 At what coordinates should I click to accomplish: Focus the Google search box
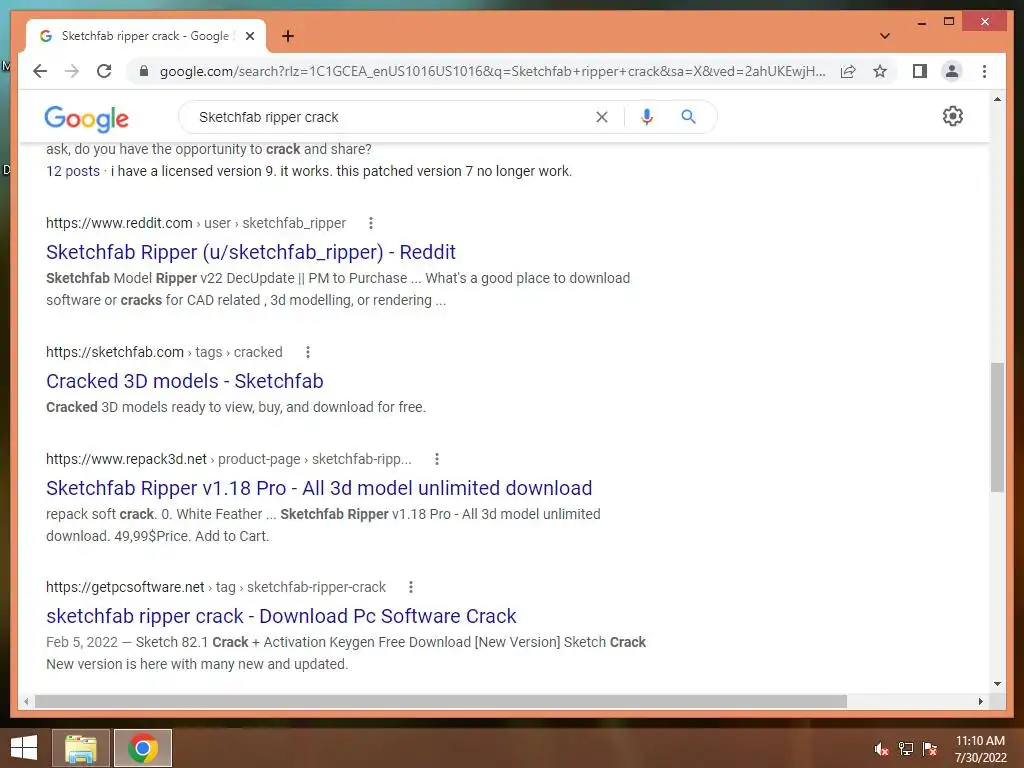tap(392, 117)
